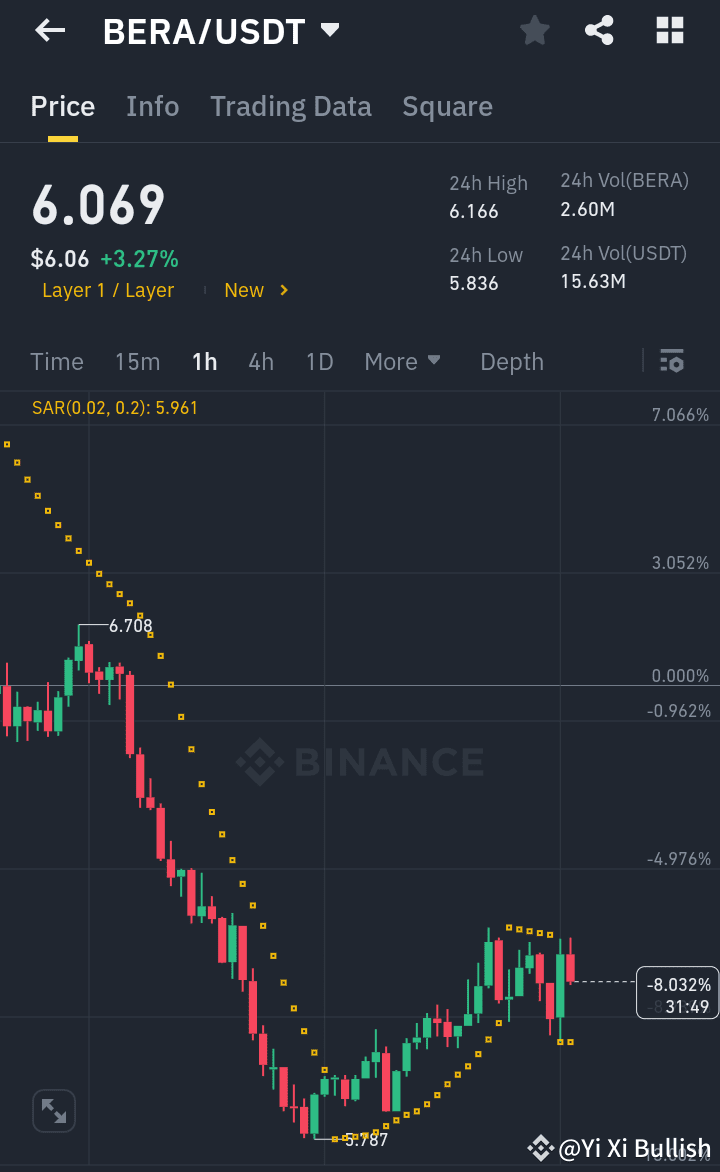This screenshot has width=720, height=1172.
Task: Open the New listing chevron link
Action: point(256,290)
